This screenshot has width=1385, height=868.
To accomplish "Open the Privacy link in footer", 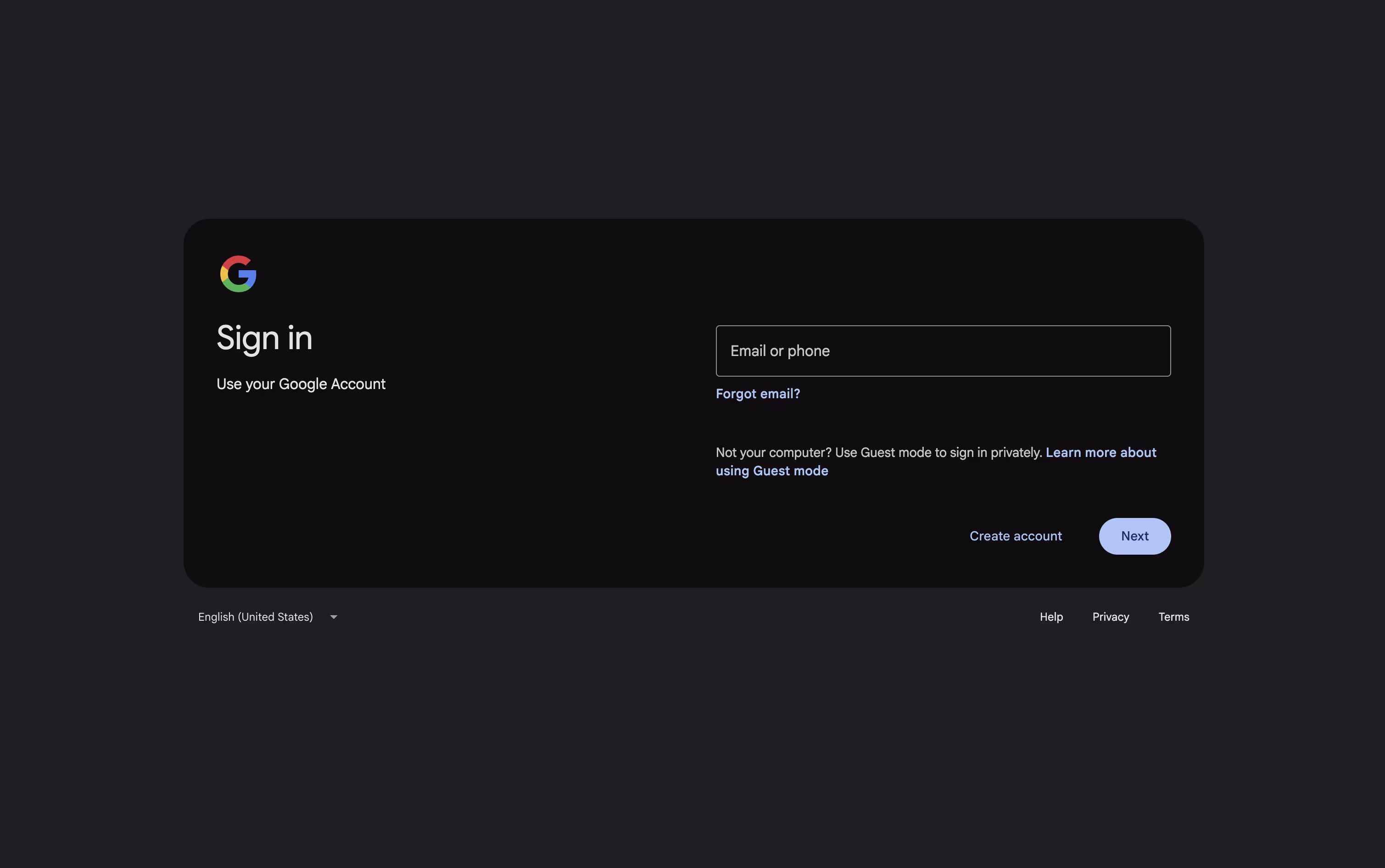I will 1111,617.
